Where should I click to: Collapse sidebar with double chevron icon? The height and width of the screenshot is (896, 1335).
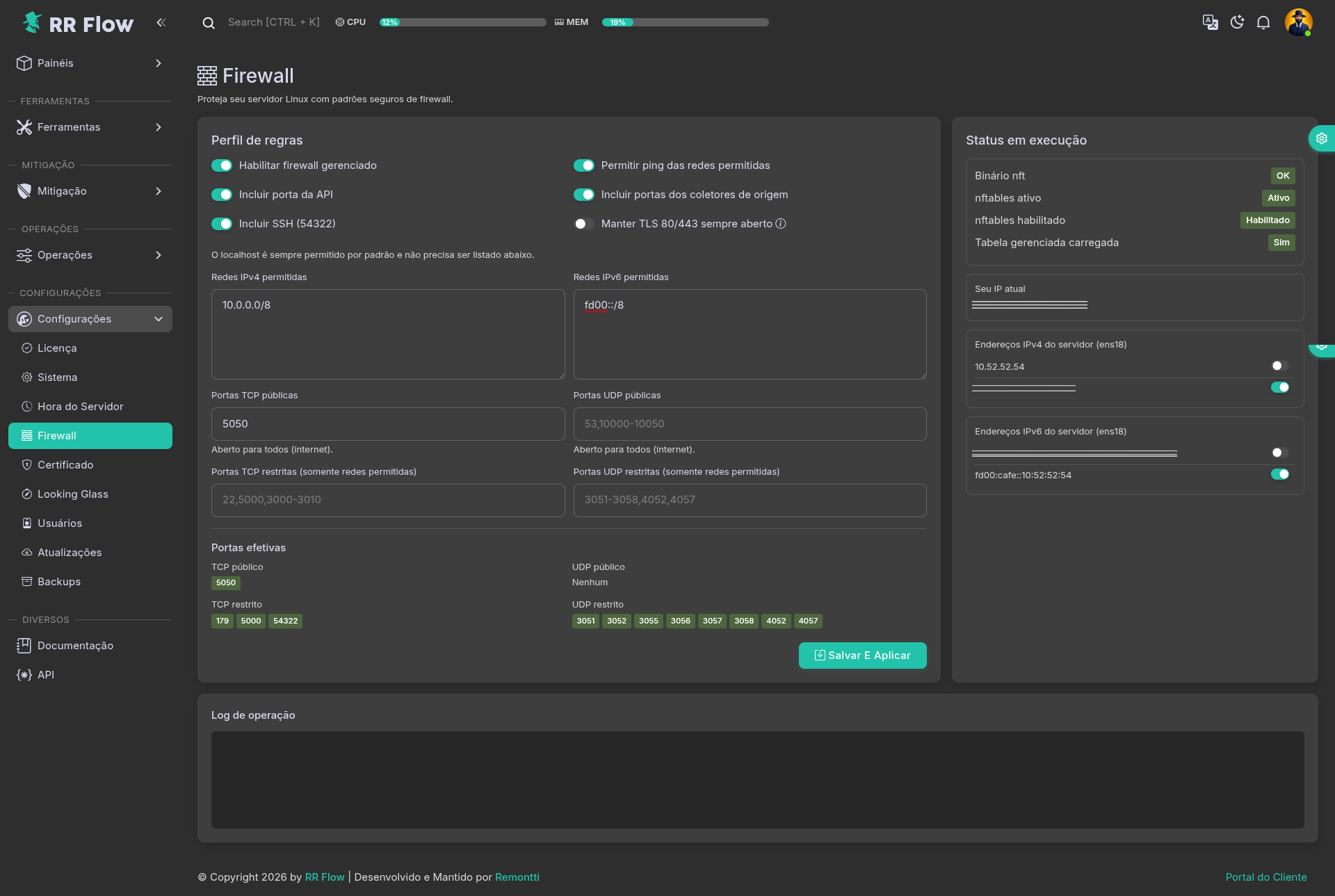(x=161, y=22)
